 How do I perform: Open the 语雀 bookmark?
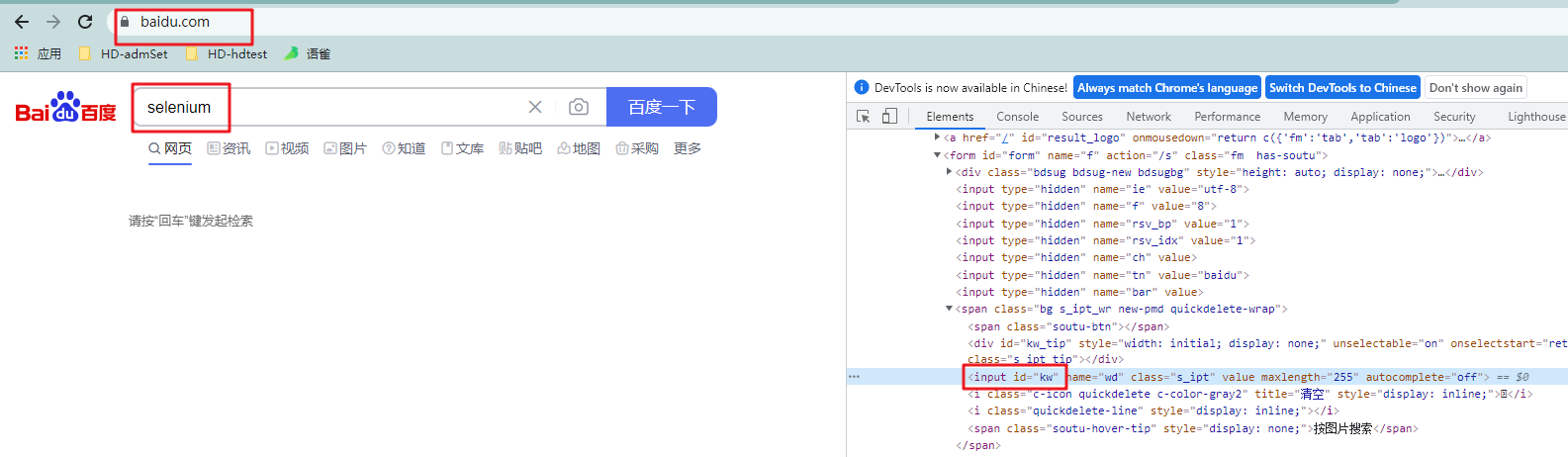click(x=308, y=53)
